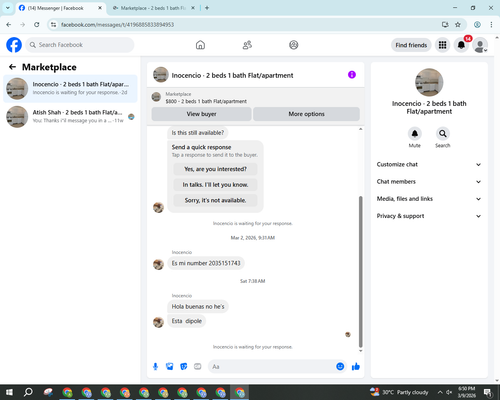Switch to the Messenger | Facebook tab

click(61, 8)
